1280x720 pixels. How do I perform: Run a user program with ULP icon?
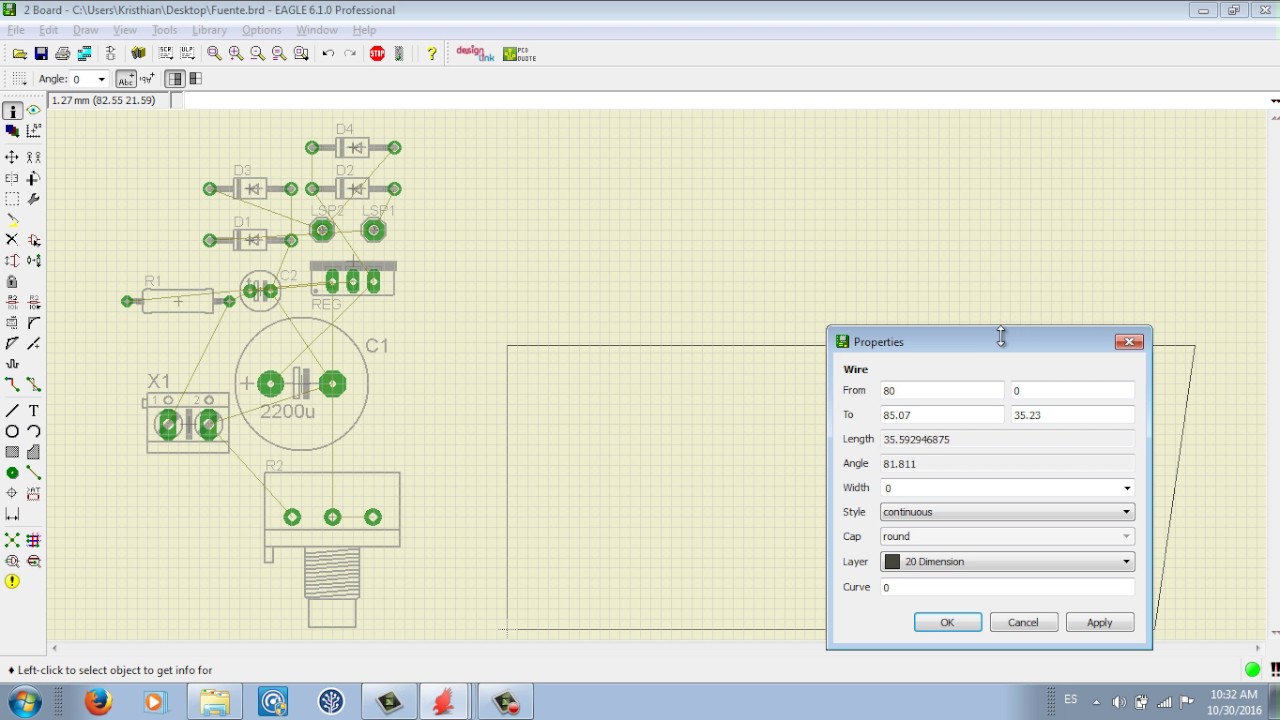click(187, 53)
